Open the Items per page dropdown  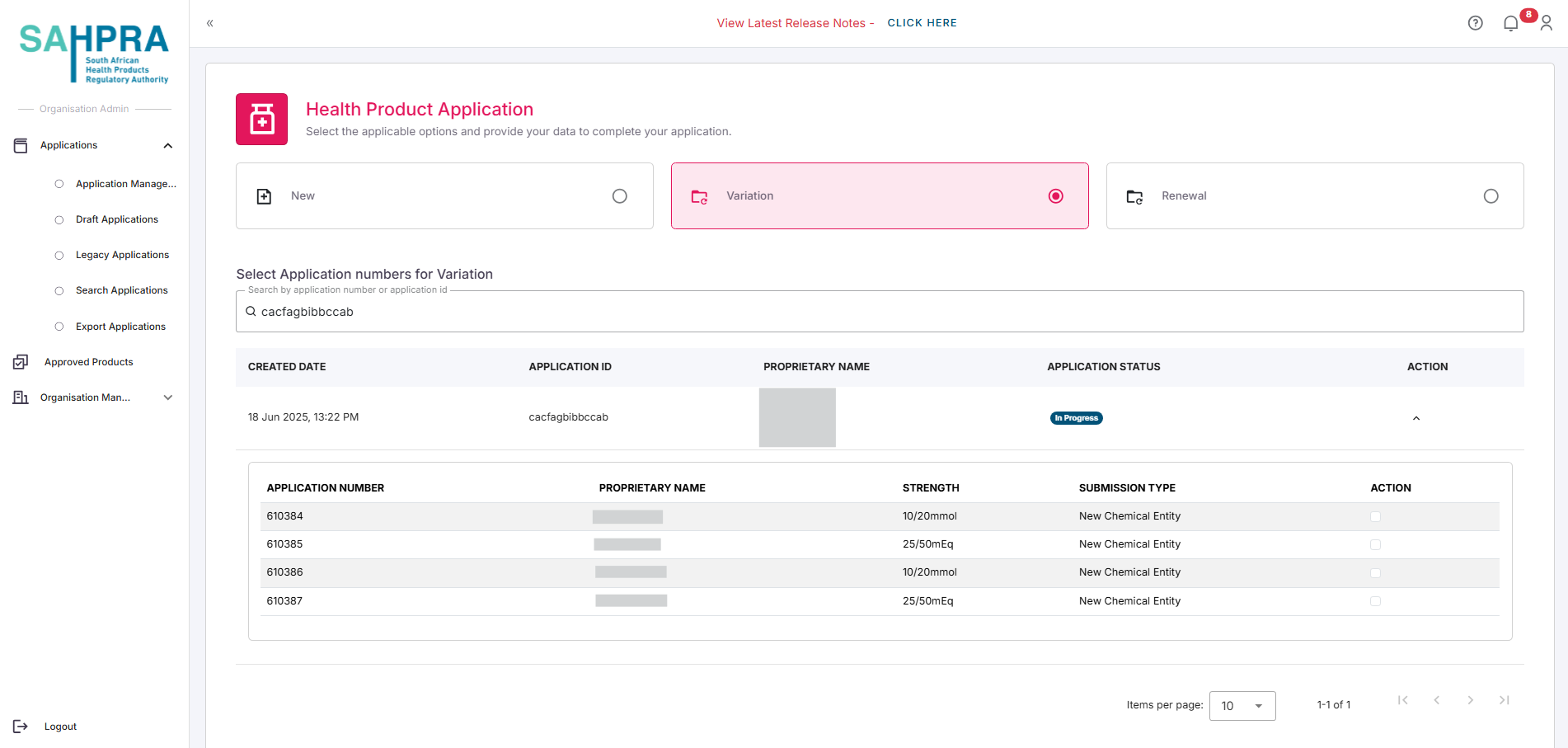(x=1242, y=706)
